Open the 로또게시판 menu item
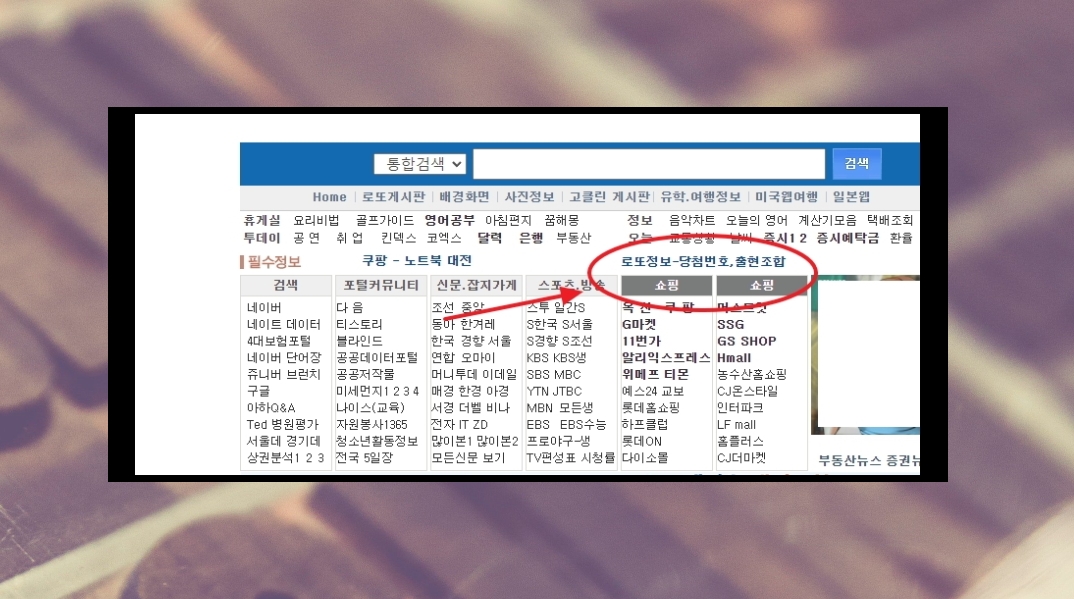 [x=393, y=197]
